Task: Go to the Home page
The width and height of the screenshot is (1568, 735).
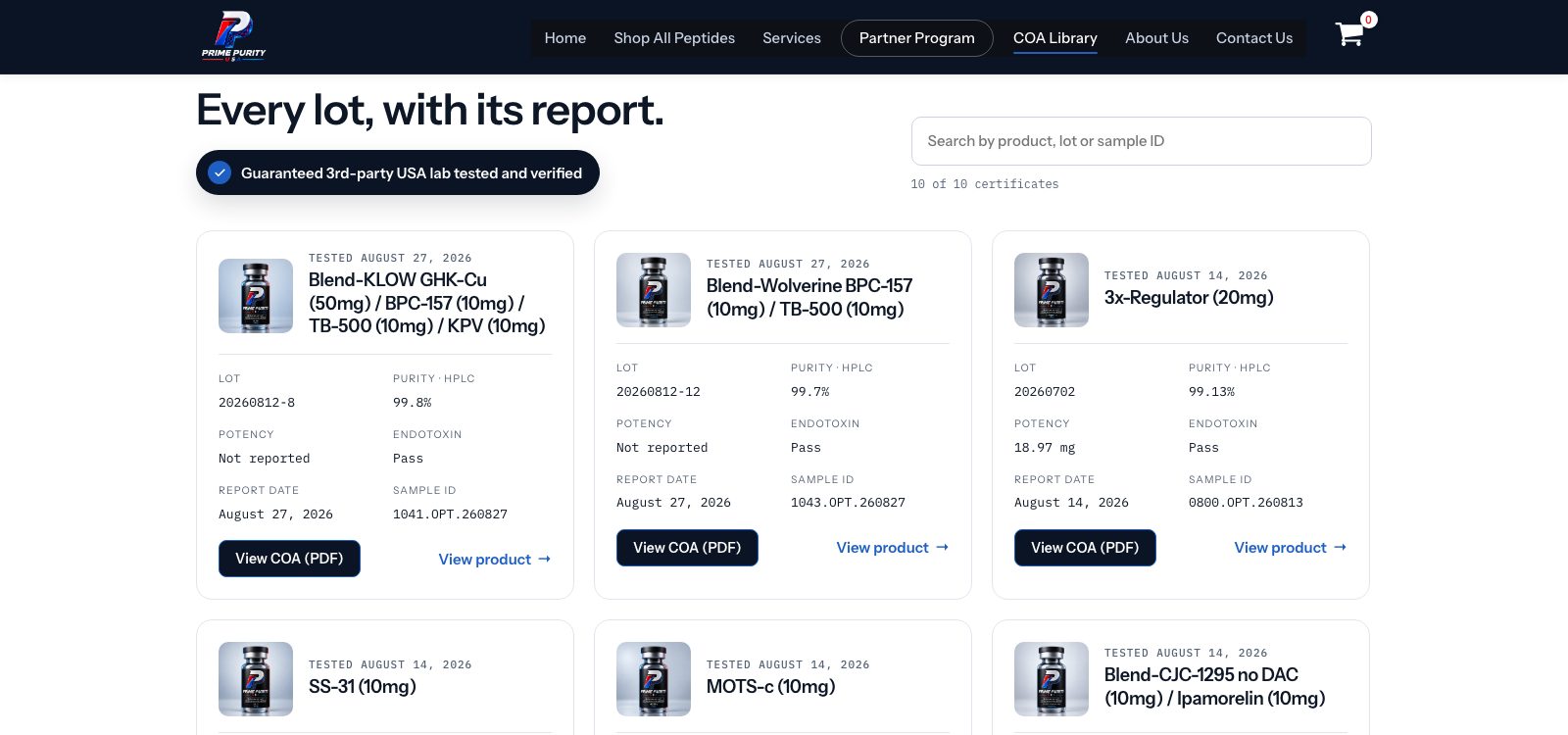Action: (x=565, y=38)
